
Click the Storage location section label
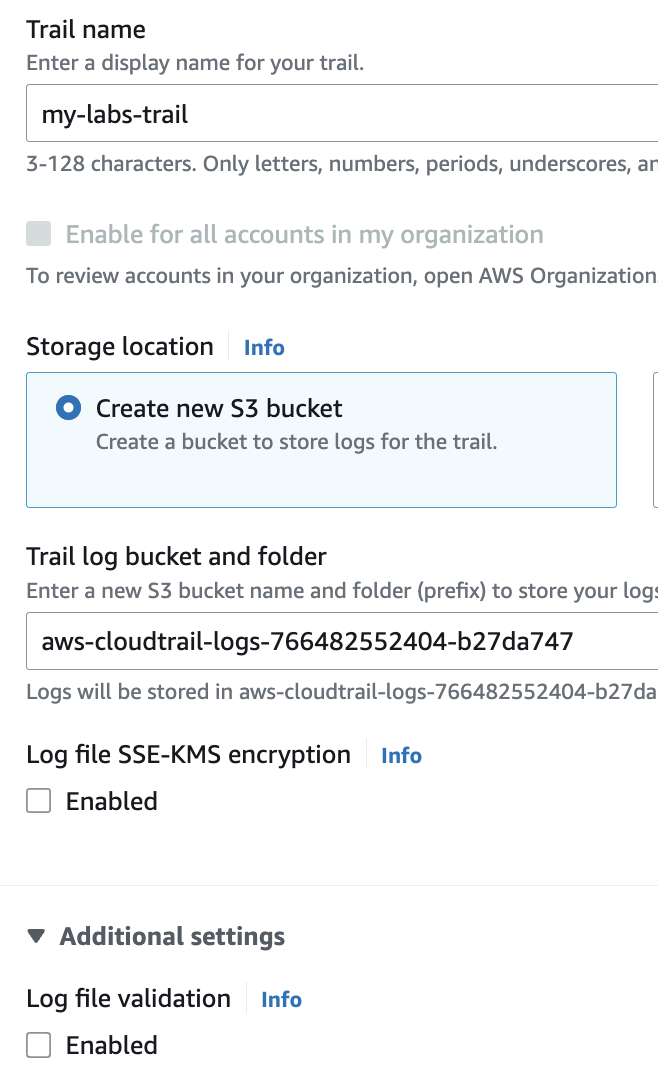coord(120,347)
